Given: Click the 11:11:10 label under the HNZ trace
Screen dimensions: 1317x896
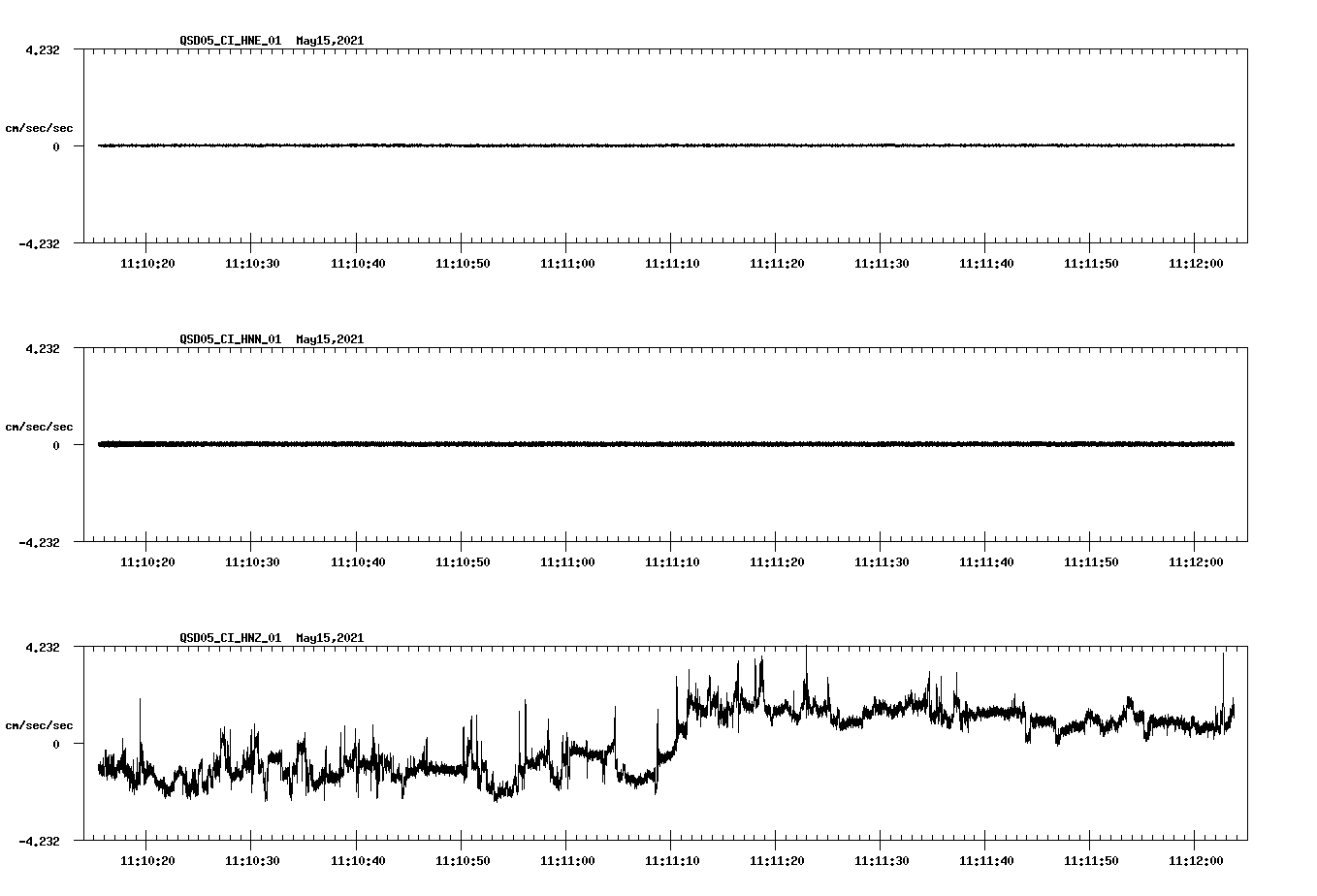Looking at the screenshot, I should coord(672,859).
